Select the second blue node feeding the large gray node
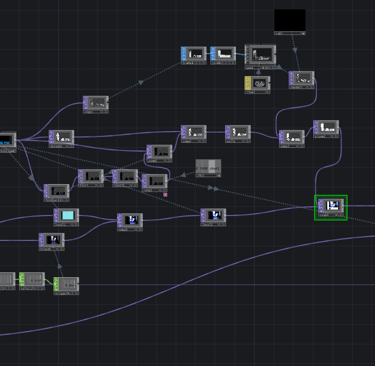 [223, 55]
